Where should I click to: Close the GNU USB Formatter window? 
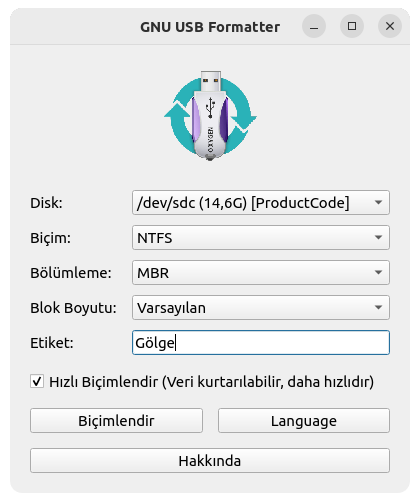pyautogui.click(x=390, y=26)
